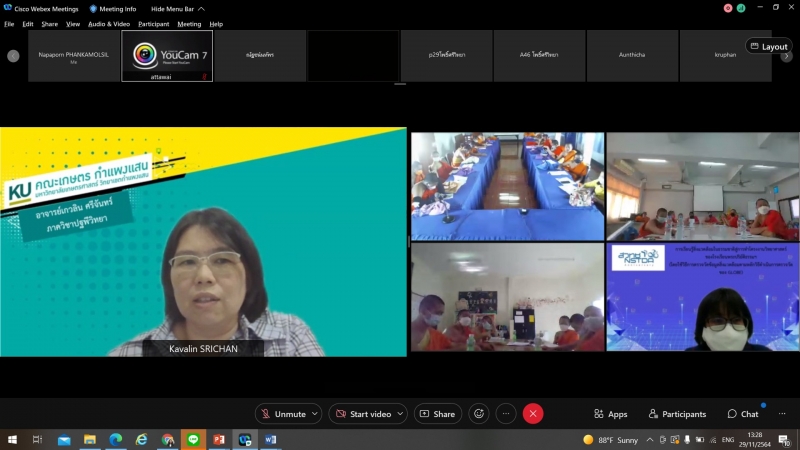Image resolution: width=800 pixels, height=450 pixels.
Task: Show the Participants panel
Action: tap(677, 414)
